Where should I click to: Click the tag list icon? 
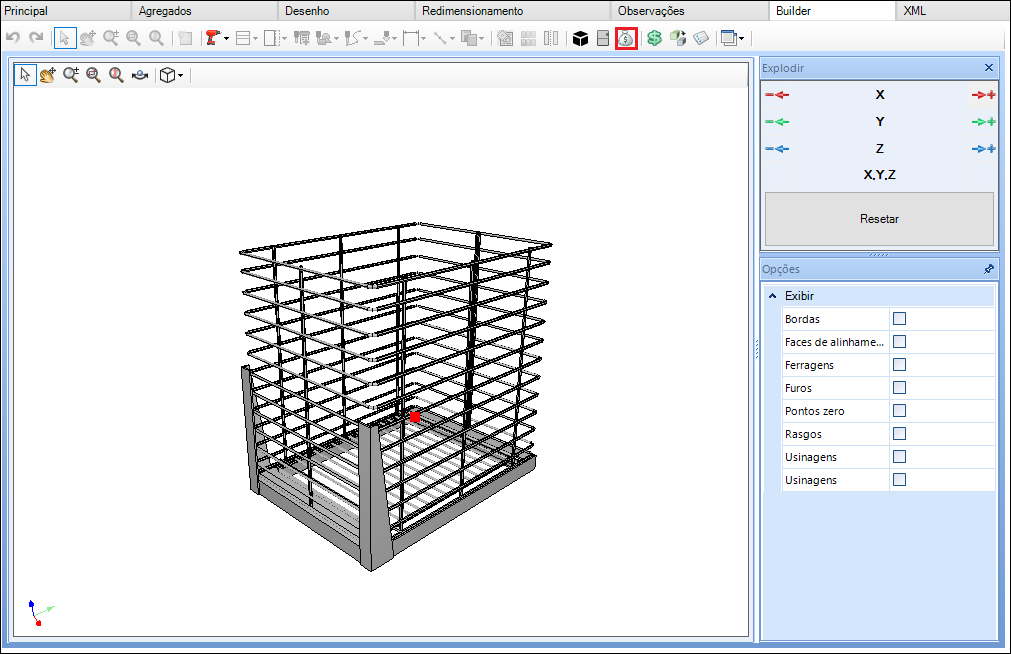point(701,39)
